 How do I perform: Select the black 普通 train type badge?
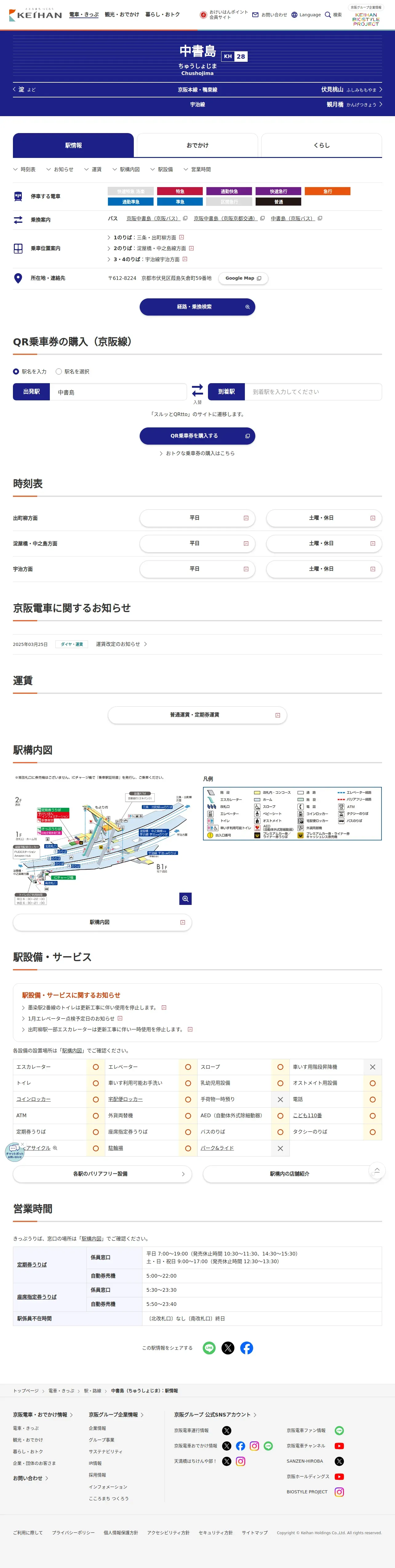click(x=278, y=202)
